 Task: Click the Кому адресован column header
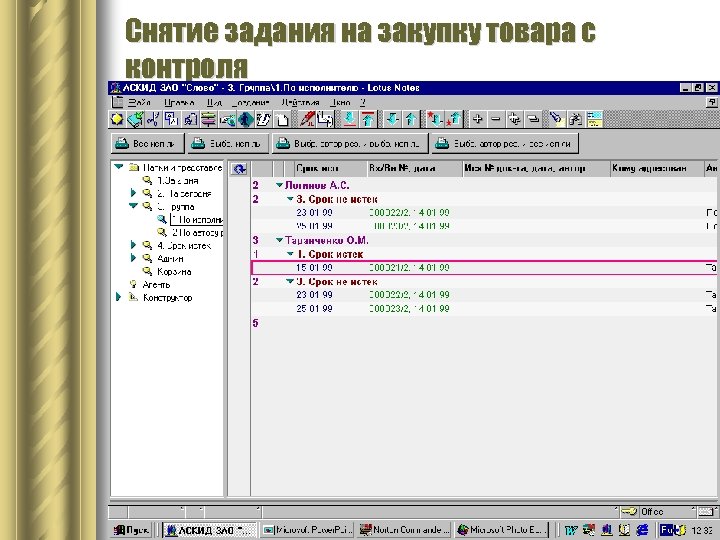pos(657,169)
